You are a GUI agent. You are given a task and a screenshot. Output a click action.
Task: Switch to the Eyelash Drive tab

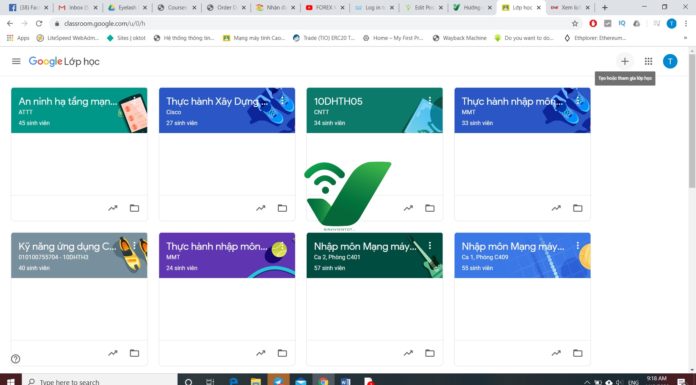(127, 8)
